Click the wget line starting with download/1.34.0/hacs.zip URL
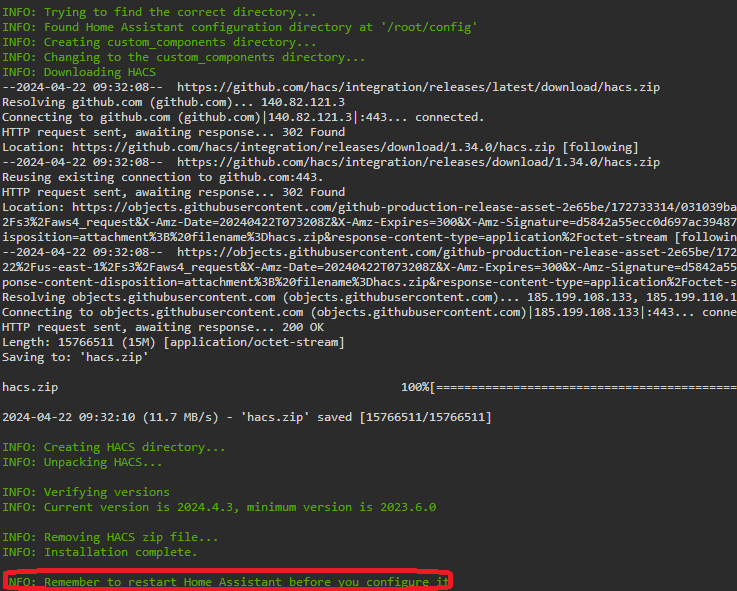The height and width of the screenshot is (591, 737). (x=331, y=163)
